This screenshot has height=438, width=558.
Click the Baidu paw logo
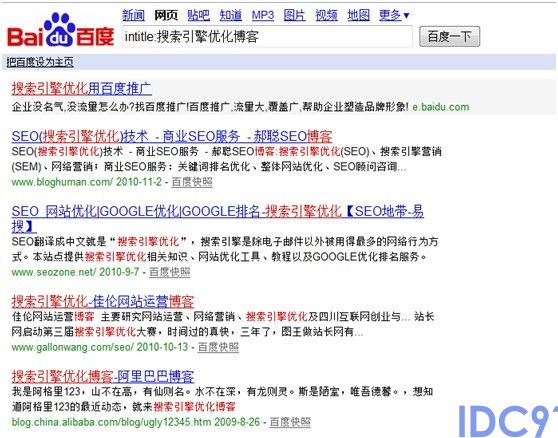pyautogui.click(x=60, y=30)
